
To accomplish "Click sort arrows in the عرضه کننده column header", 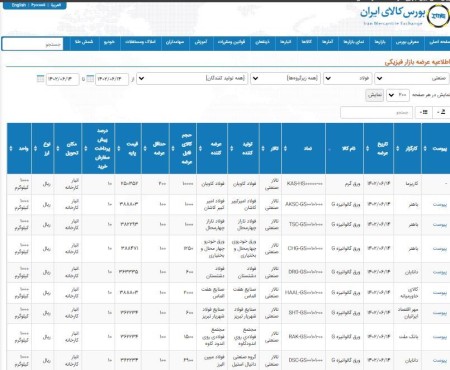I will pyautogui.click(x=200, y=148).
